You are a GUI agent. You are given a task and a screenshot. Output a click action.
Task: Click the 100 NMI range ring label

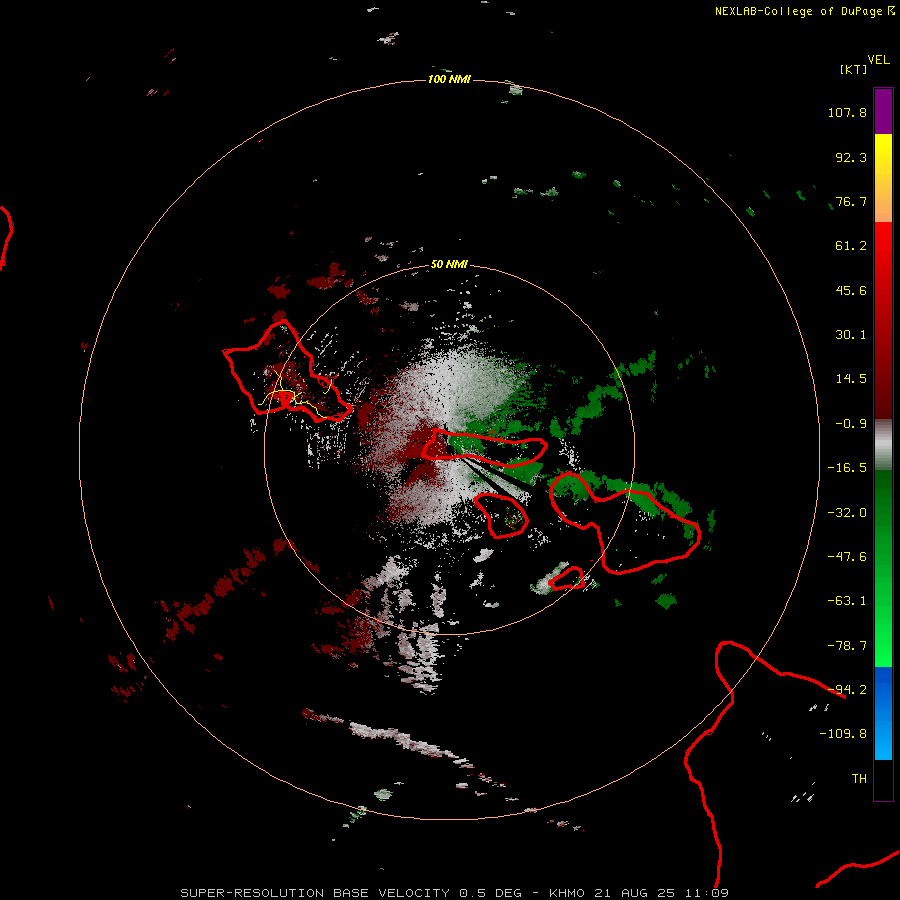(449, 79)
